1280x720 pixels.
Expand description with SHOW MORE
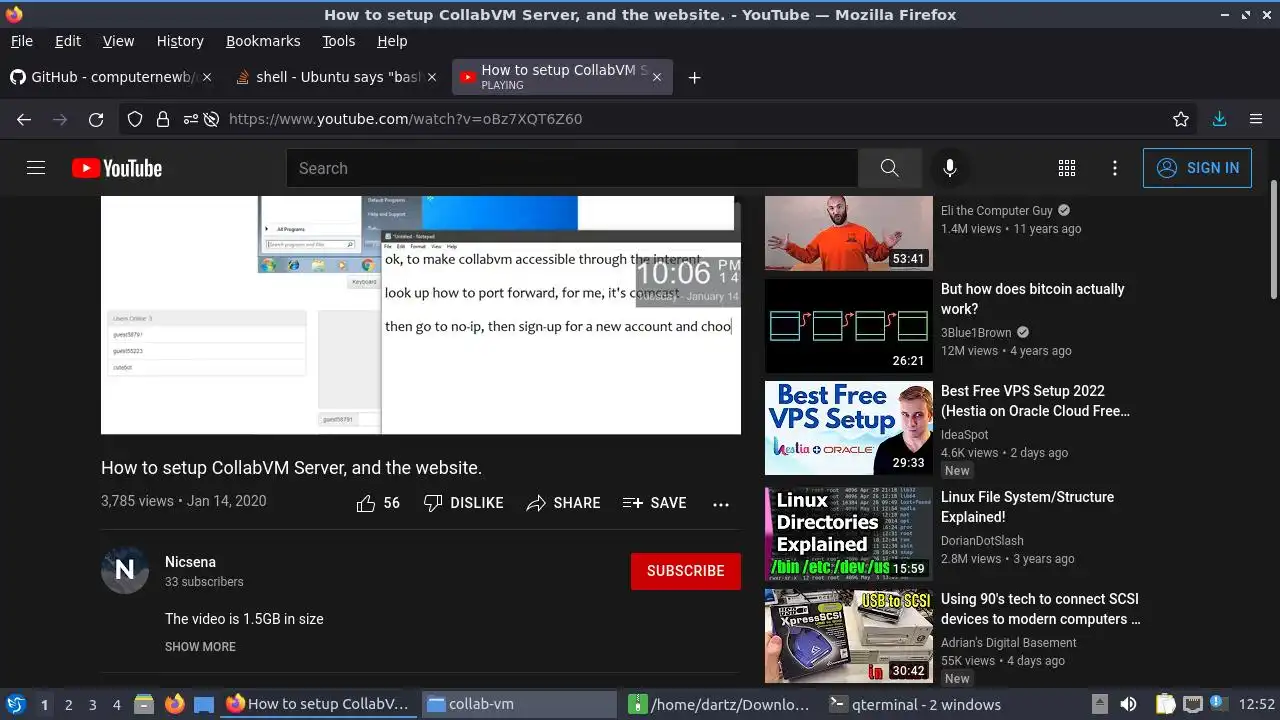pos(200,647)
